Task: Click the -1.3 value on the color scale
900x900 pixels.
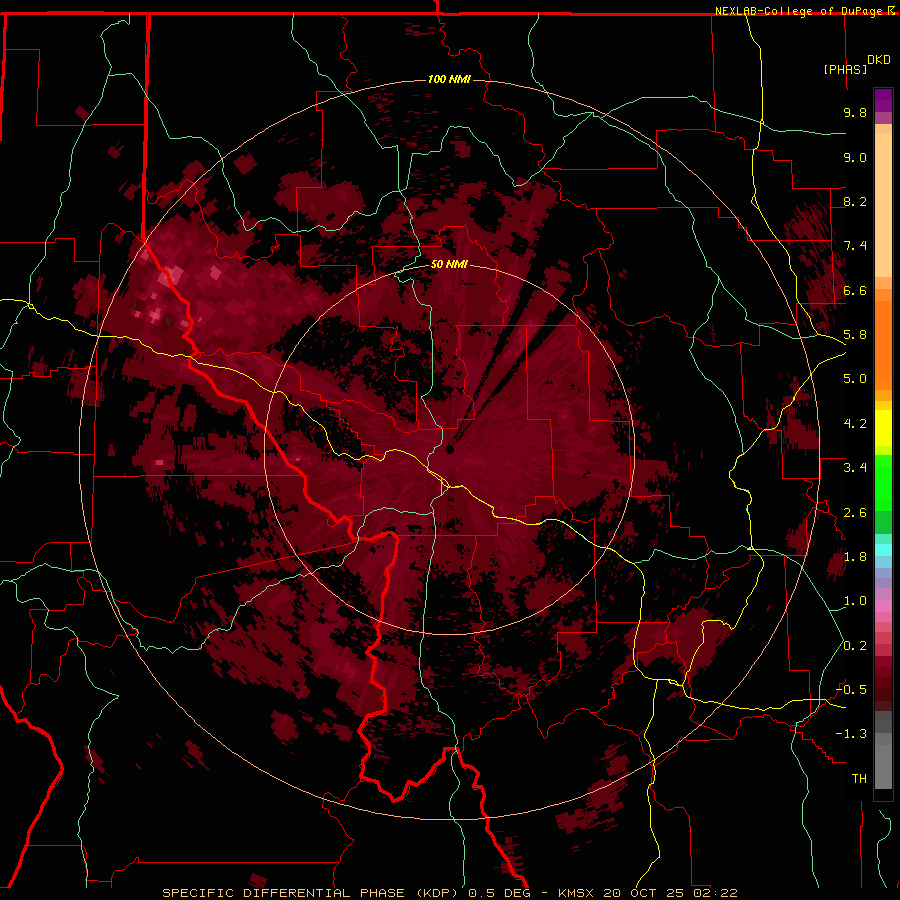Action: [852, 734]
